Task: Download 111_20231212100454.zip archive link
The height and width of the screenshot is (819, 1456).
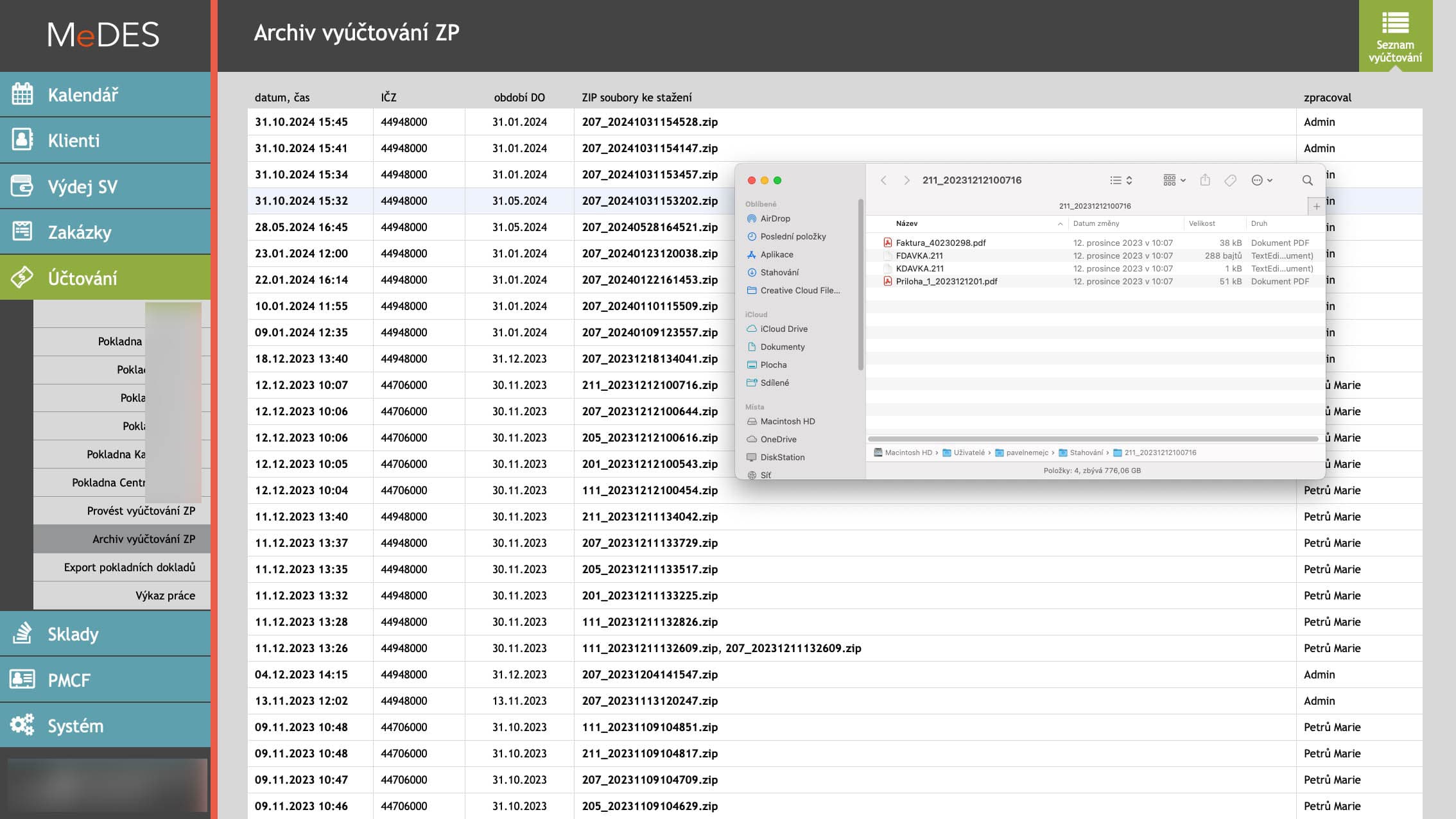Action: point(650,490)
